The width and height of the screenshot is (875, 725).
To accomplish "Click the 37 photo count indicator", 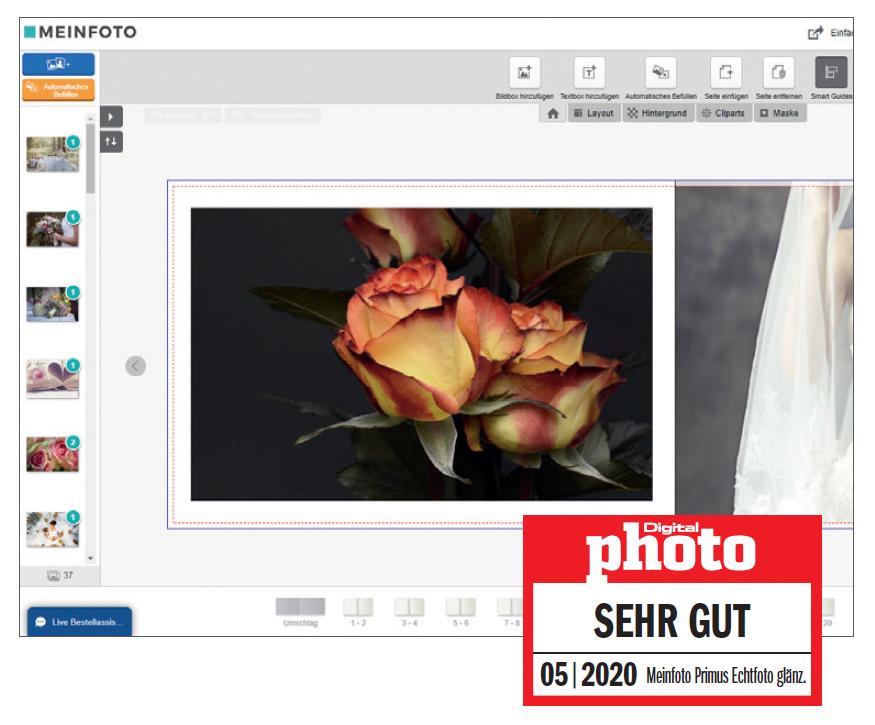I will click(x=60, y=575).
